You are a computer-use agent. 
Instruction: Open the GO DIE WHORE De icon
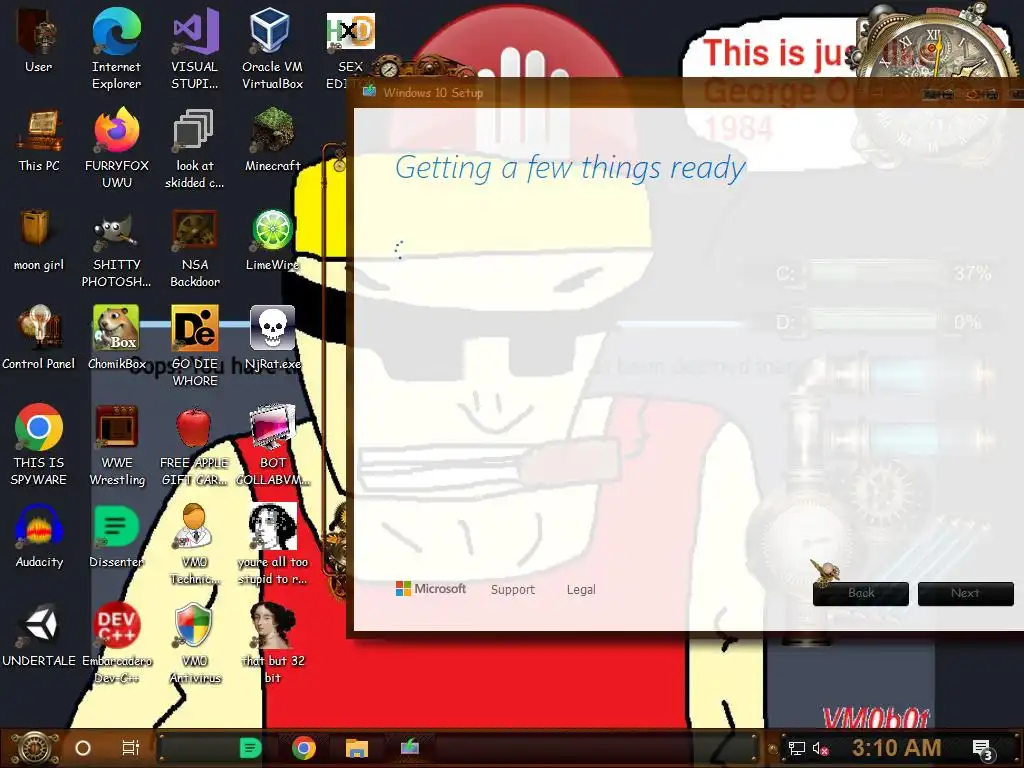coord(195,346)
